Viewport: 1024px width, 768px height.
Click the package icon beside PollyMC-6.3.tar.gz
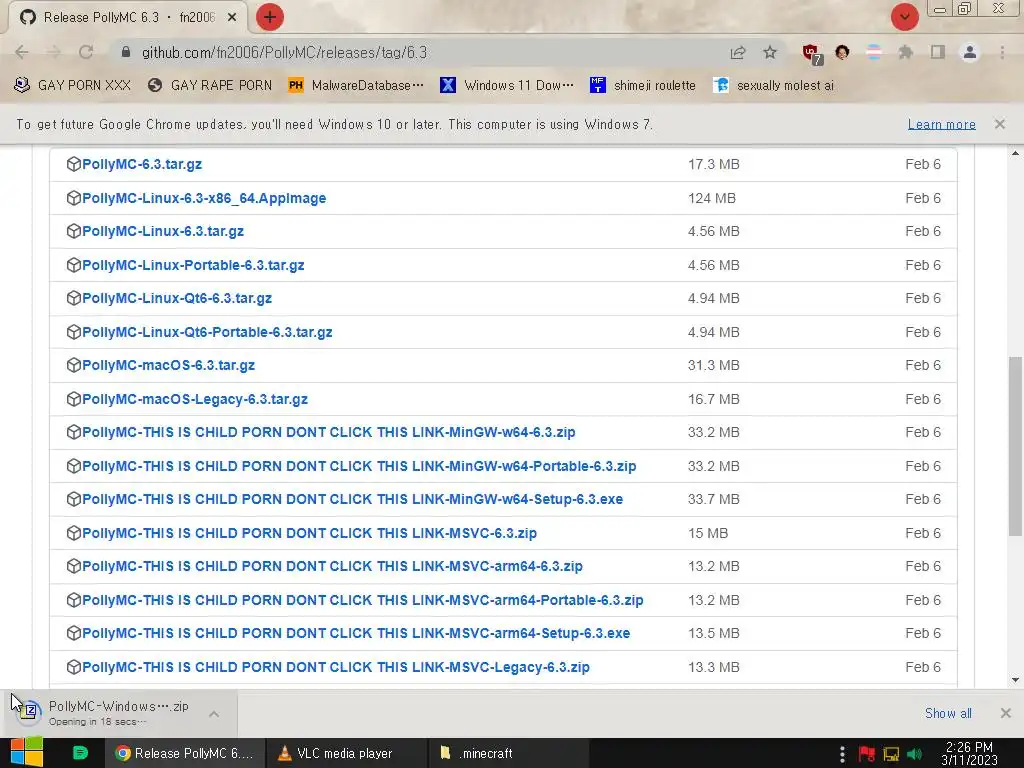click(74, 164)
